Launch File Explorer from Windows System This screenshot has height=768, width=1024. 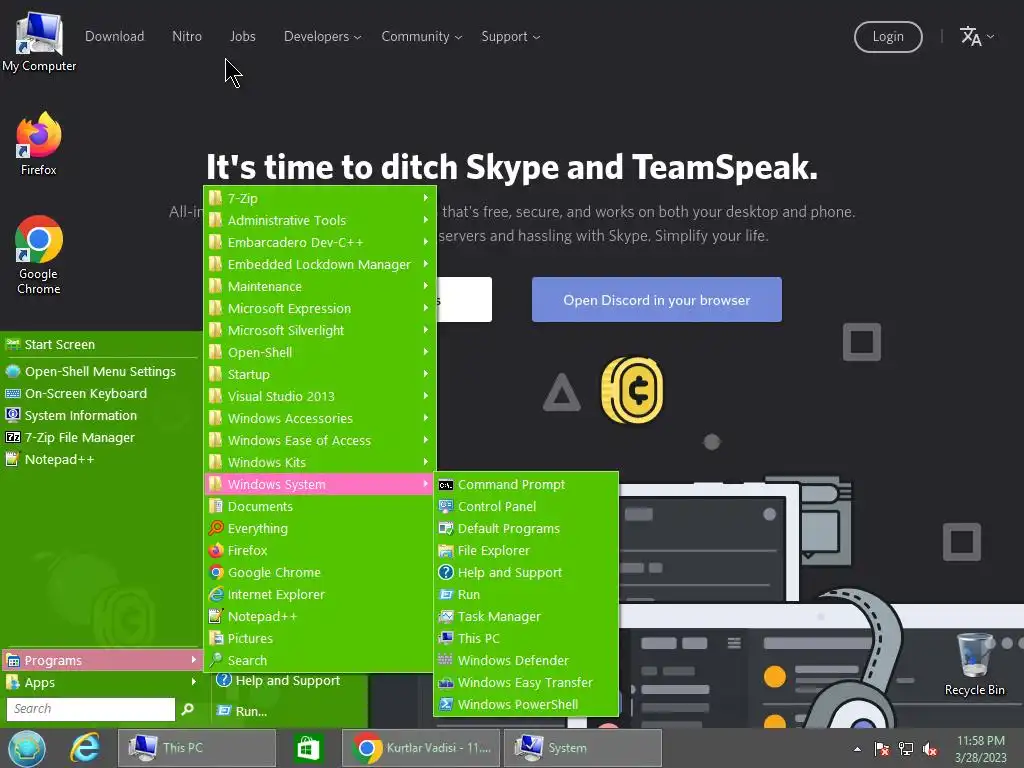point(526,551)
